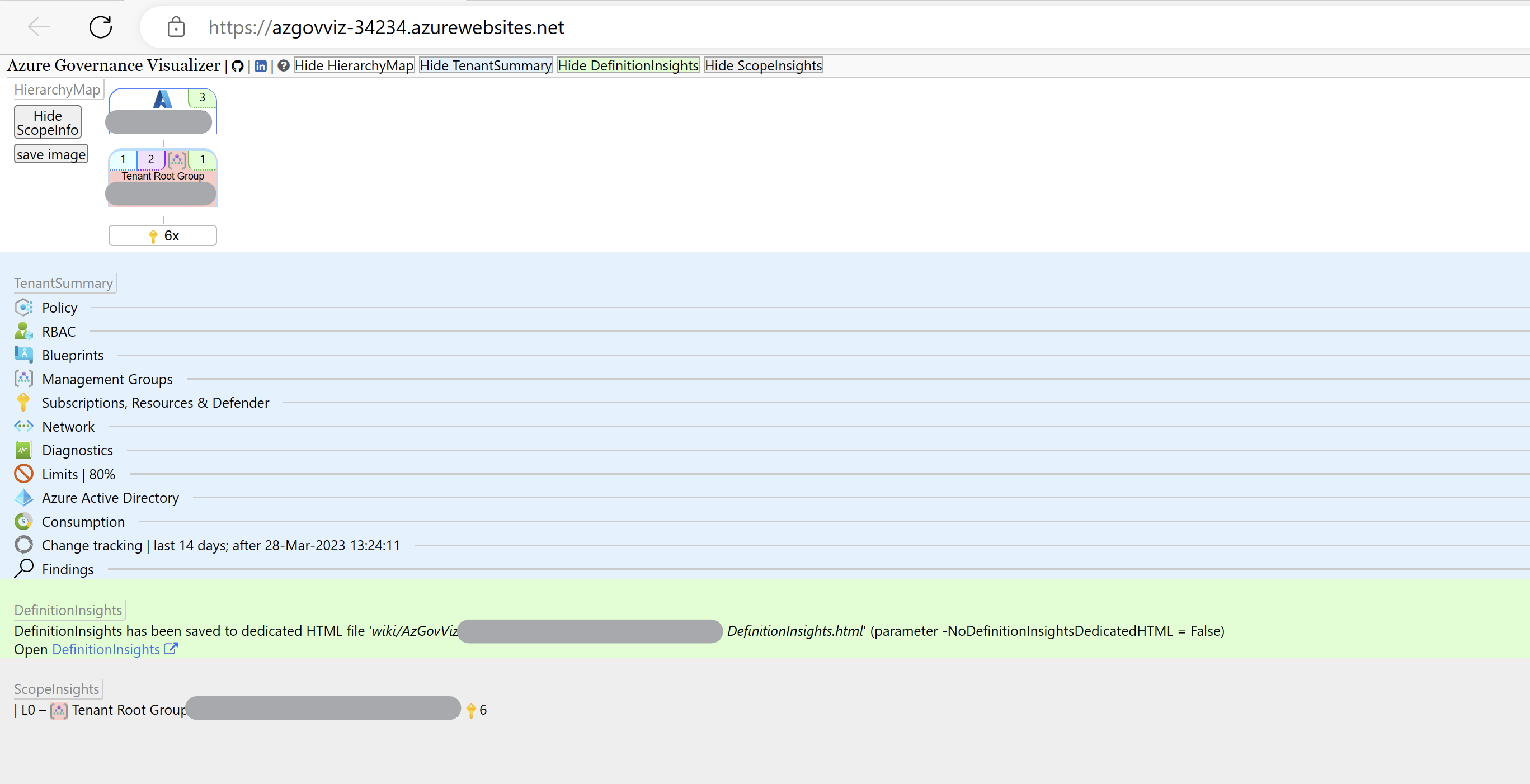This screenshot has width=1530, height=784.
Task: Click Save image button
Action: pyautogui.click(x=52, y=153)
